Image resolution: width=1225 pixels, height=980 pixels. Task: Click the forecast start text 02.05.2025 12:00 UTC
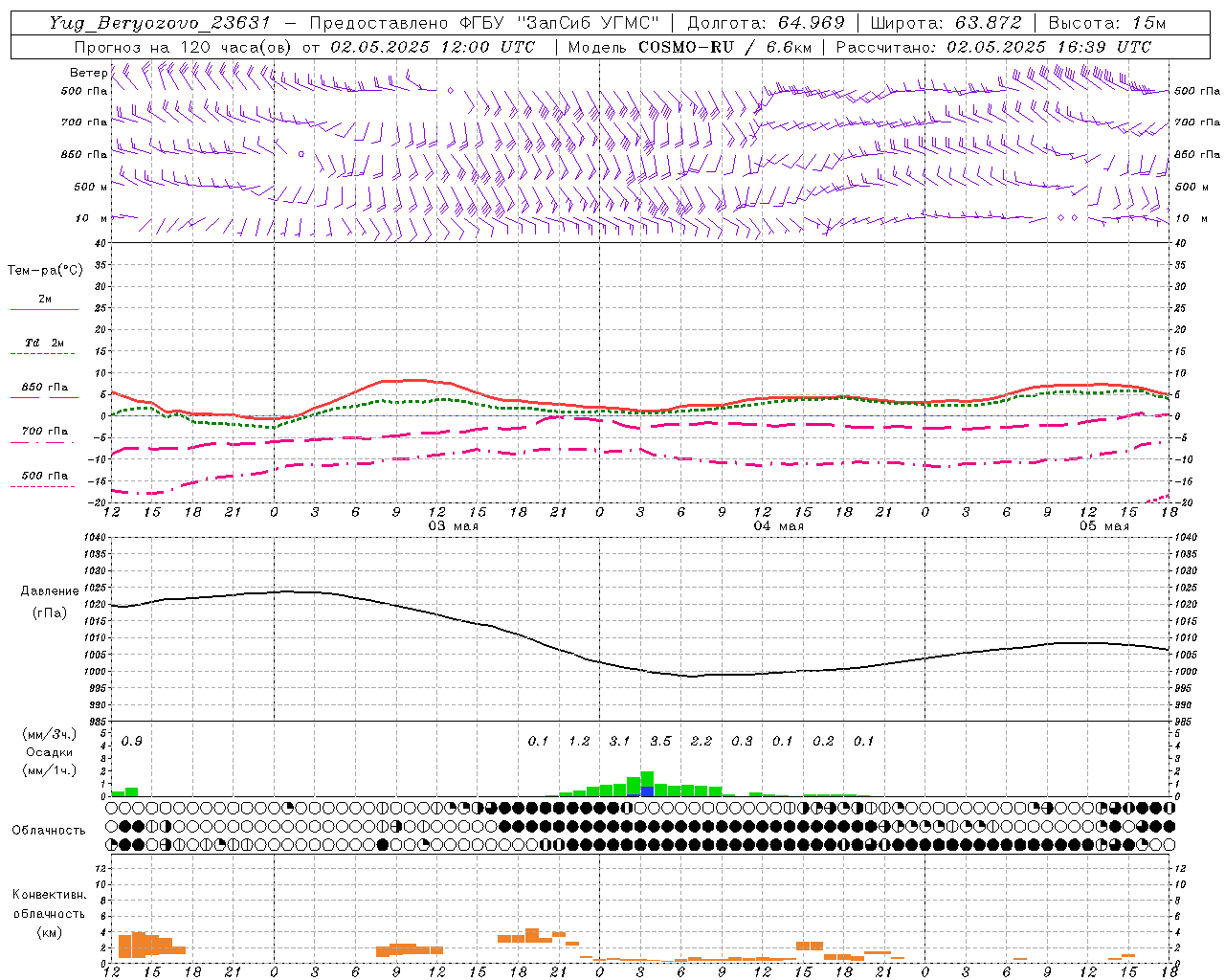[x=433, y=47]
